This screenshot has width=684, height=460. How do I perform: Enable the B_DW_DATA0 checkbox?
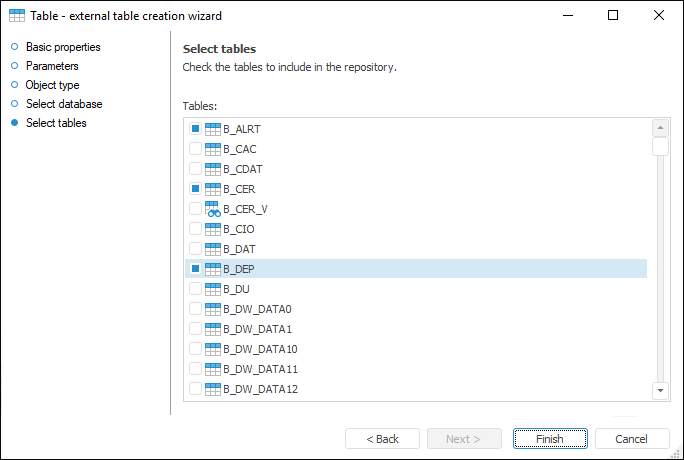click(x=195, y=309)
